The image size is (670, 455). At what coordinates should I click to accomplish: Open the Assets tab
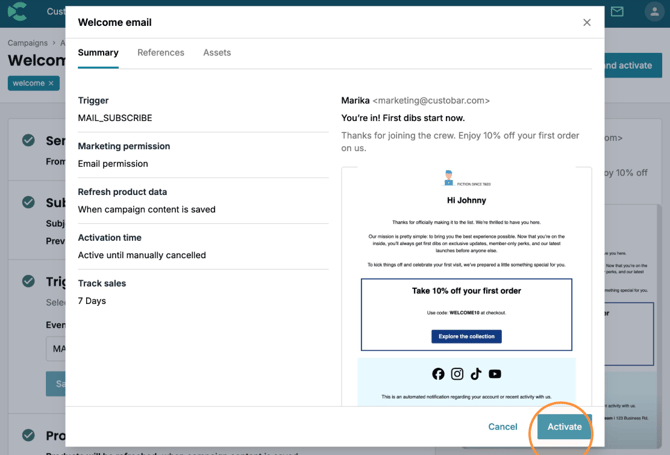(217, 53)
